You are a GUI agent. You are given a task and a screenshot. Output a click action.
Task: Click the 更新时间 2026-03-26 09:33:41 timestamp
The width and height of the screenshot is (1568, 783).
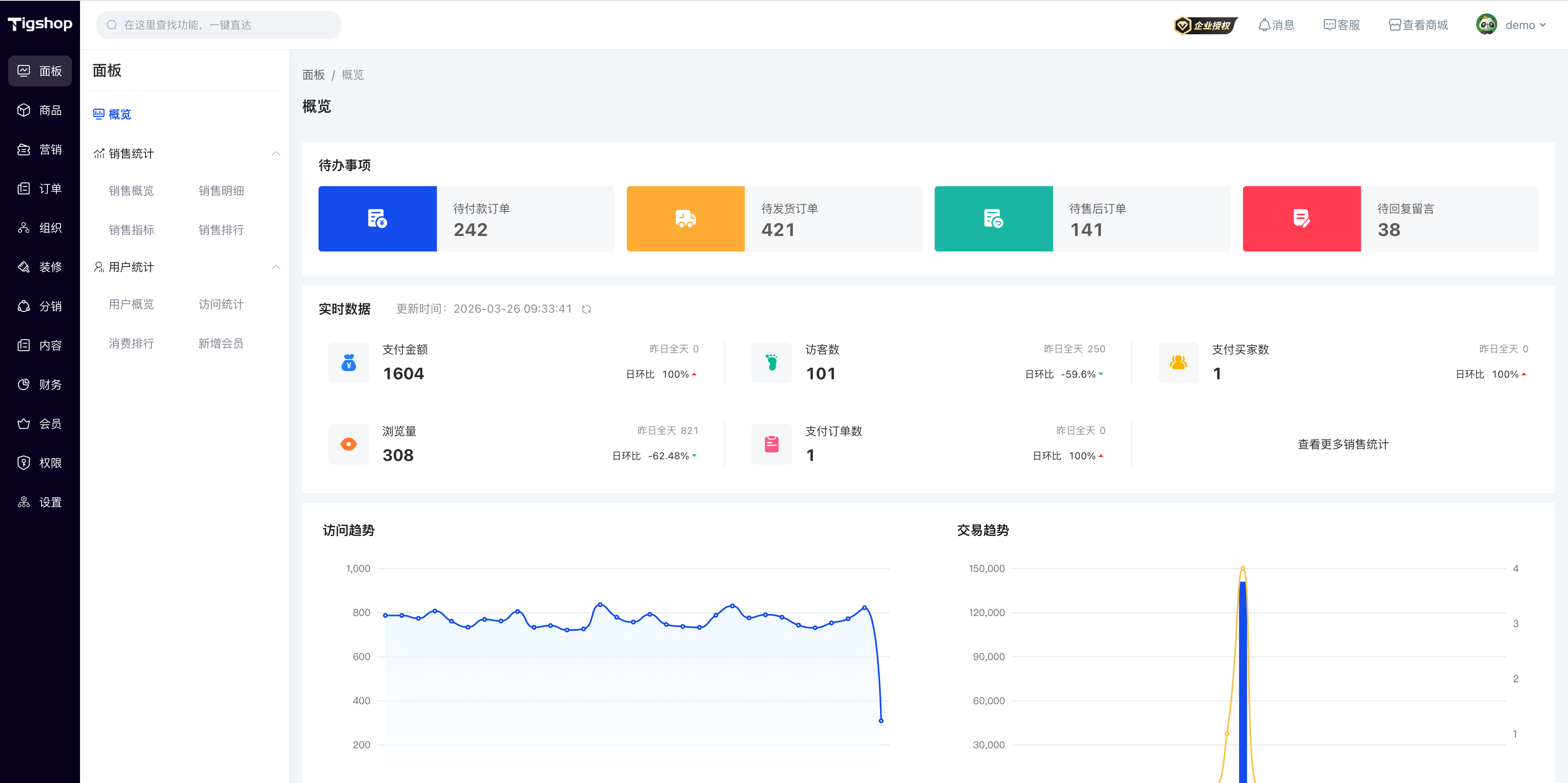tap(484, 309)
